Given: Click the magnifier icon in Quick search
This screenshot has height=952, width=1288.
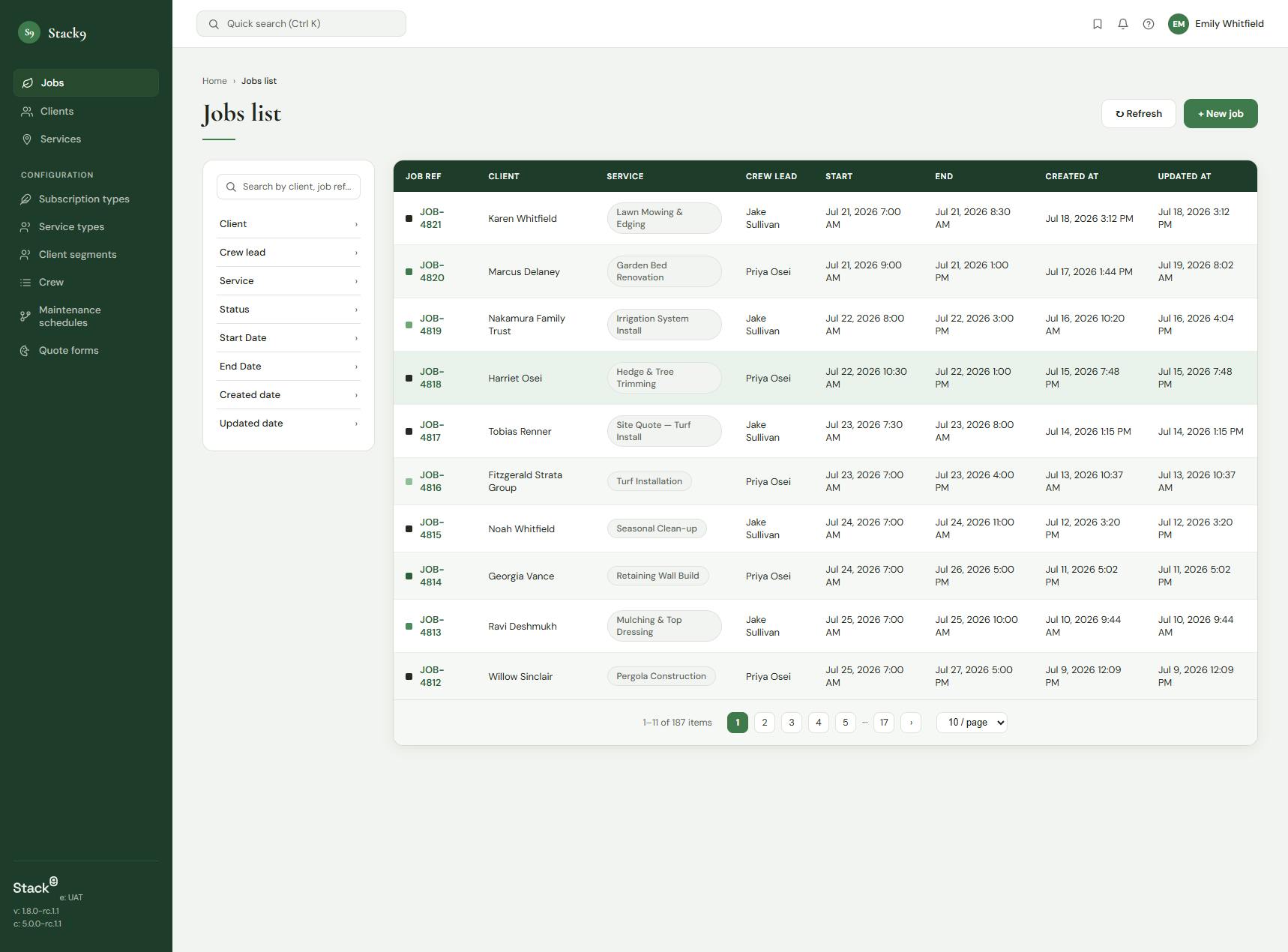Looking at the screenshot, I should pos(214,24).
